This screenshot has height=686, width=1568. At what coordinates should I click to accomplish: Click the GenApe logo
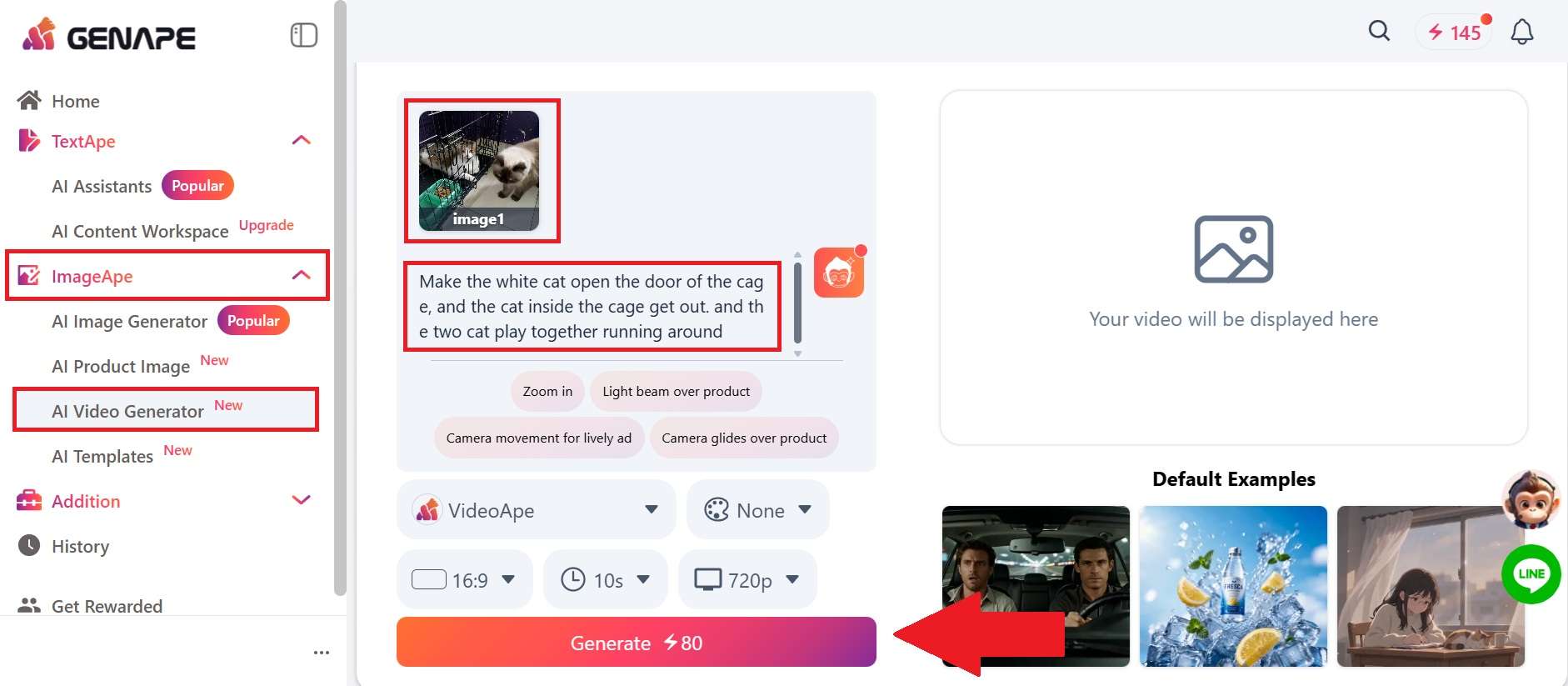(x=109, y=36)
